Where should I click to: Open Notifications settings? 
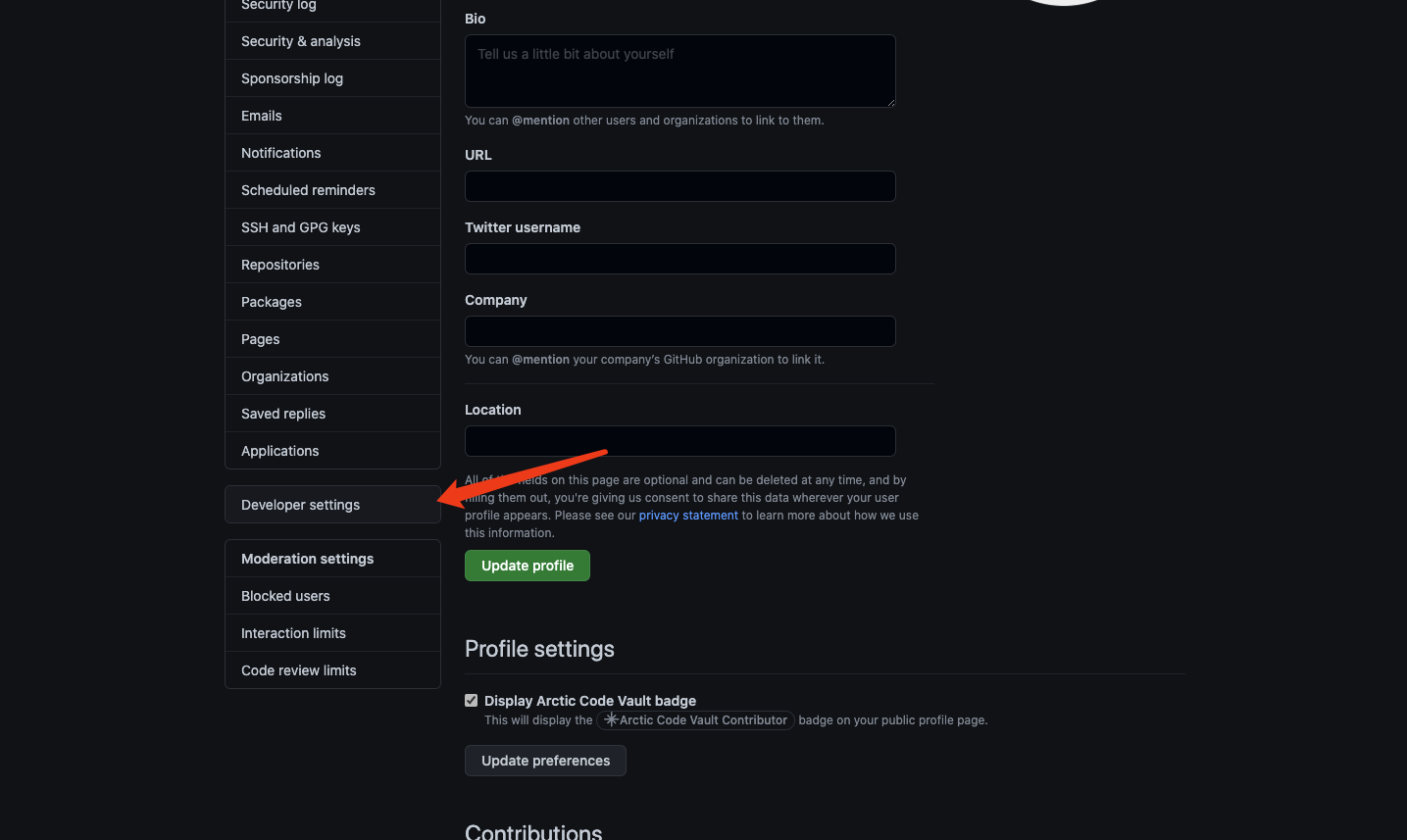(x=281, y=153)
